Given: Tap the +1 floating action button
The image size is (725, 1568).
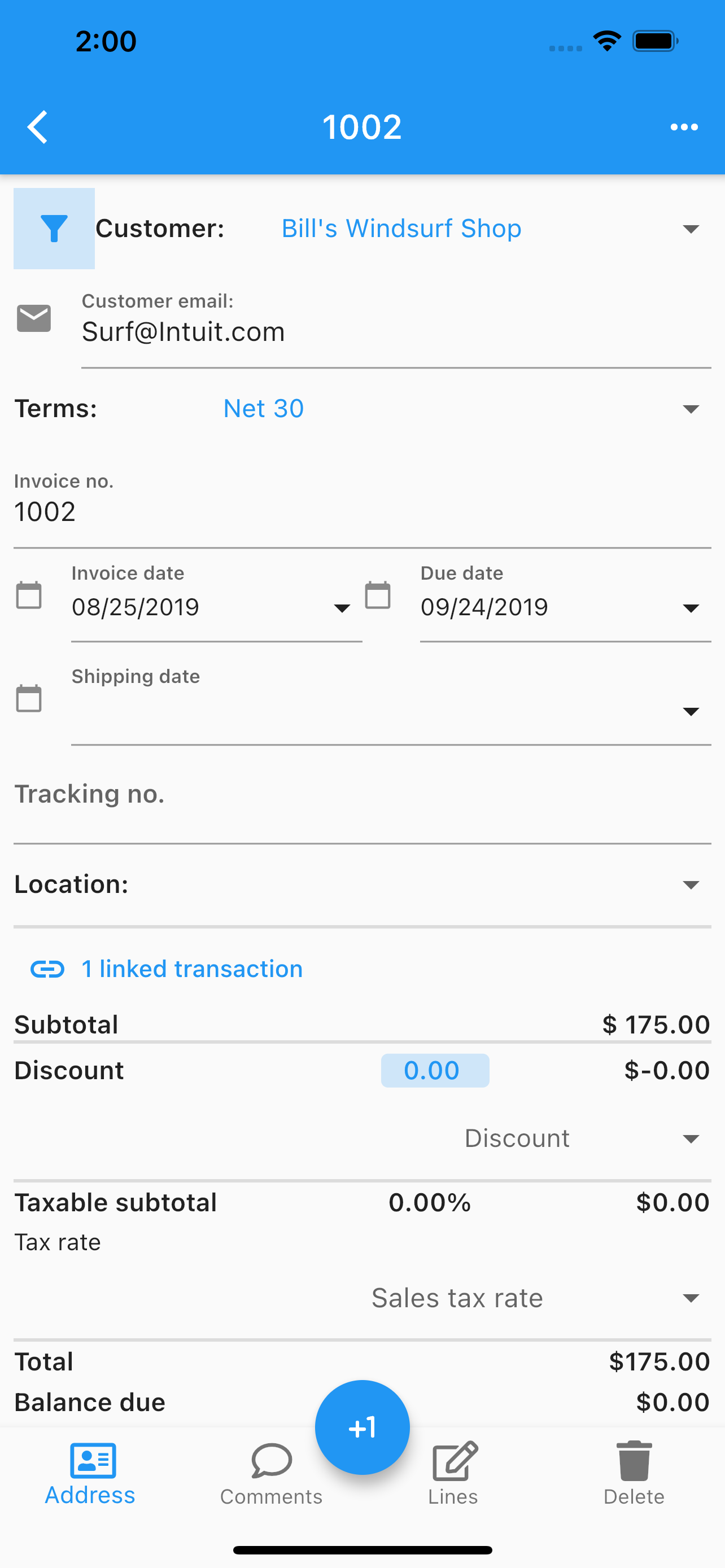Looking at the screenshot, I should [362, 1427].
